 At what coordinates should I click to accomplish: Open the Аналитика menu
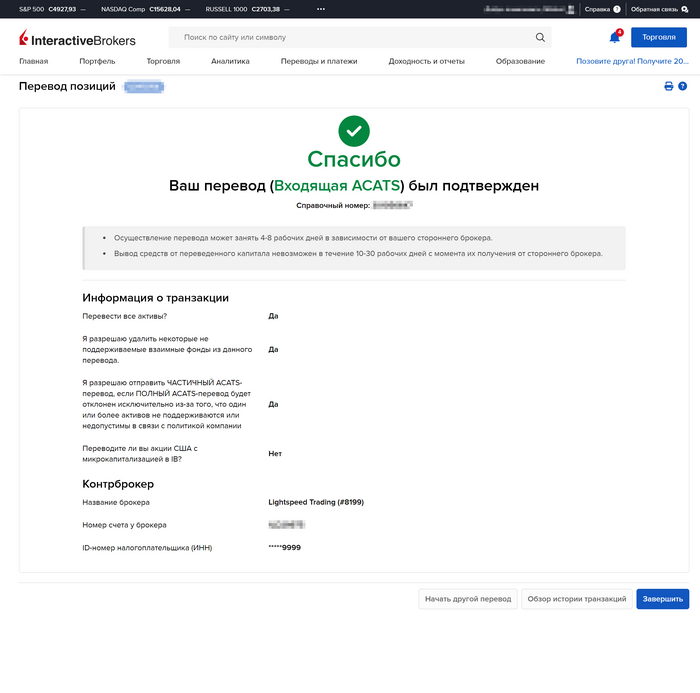pyautogui.click(x=230, y=61)
